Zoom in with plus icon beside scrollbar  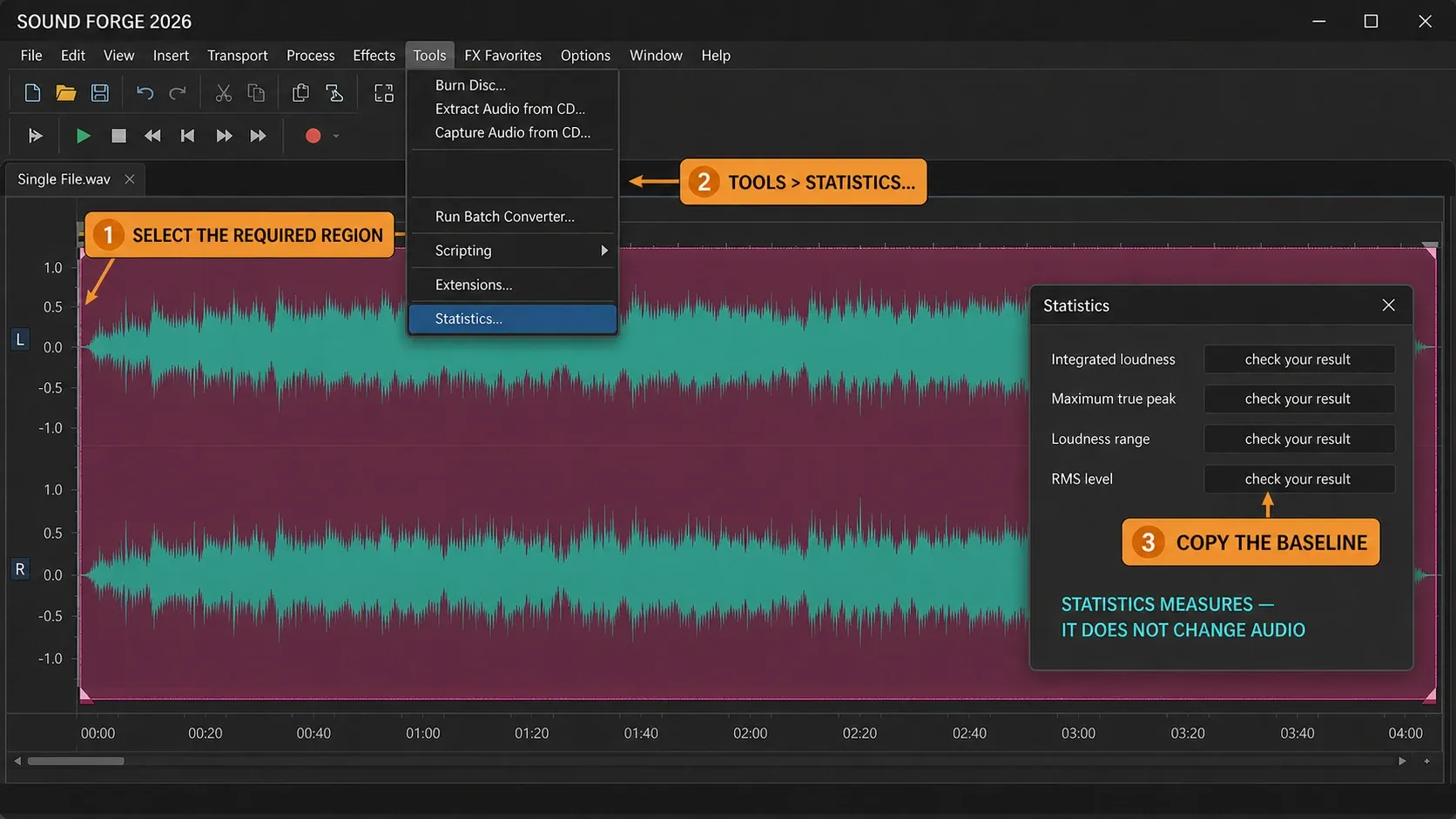[1426, 761]
